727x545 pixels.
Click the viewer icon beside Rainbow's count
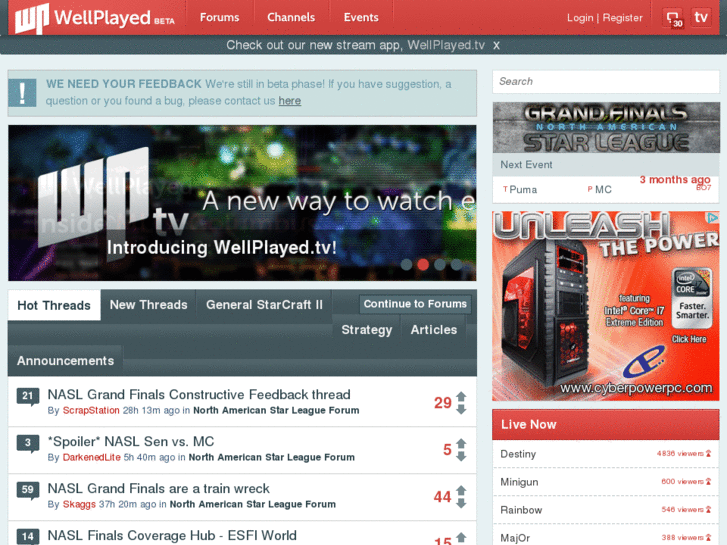[708, 509]
